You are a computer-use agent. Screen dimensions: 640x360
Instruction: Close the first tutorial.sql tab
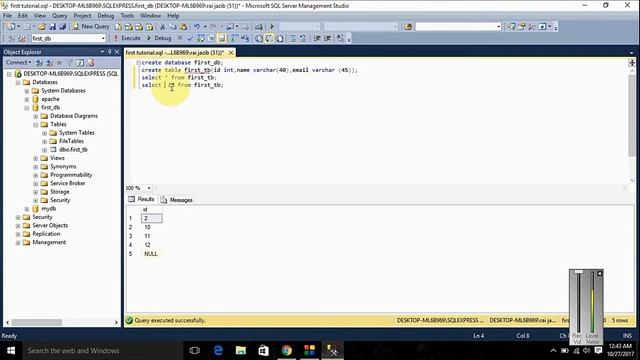[231, 53]
